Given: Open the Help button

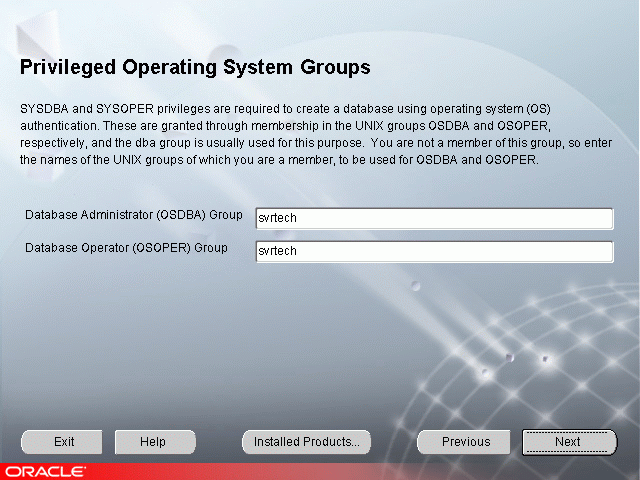Looking at the screenshot, I should pyautogui.click(x=155, y=442).
